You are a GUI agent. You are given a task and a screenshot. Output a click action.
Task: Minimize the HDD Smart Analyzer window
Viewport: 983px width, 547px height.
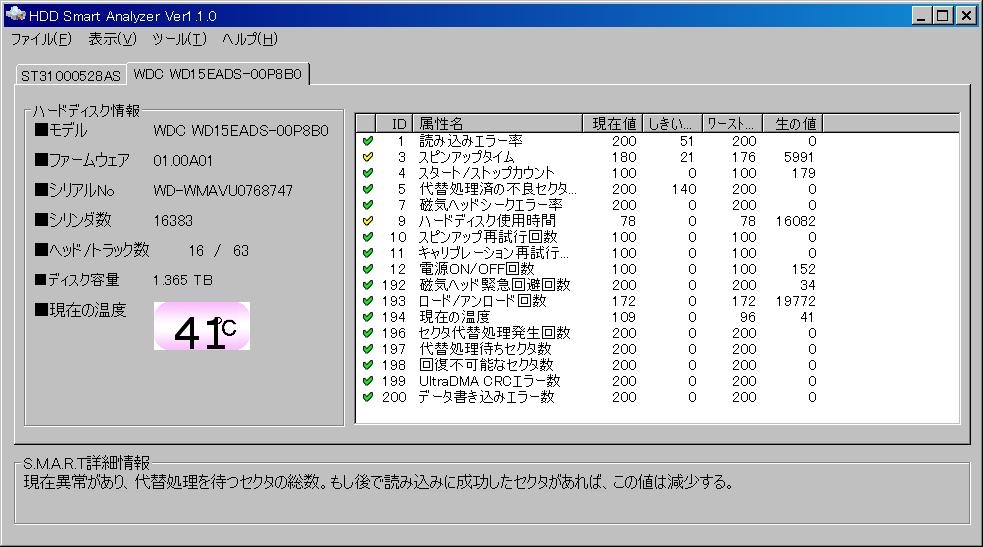point(921,15)
